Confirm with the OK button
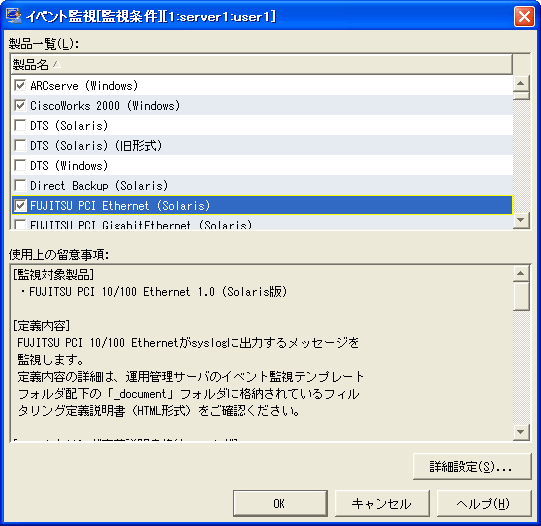Viewport: 541px width, 526px height. [280, 503]
